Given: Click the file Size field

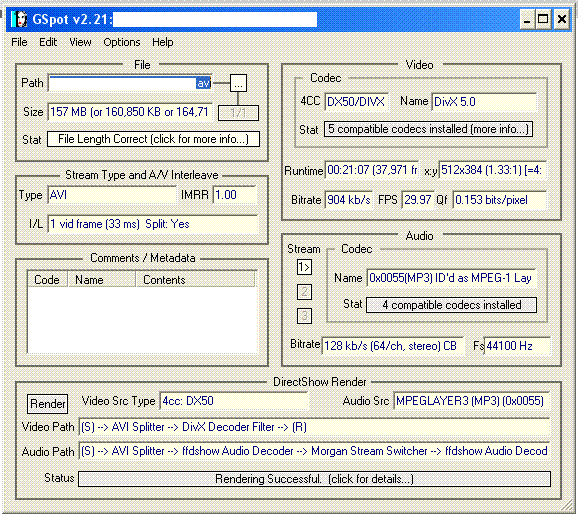Looking at the screenshot, I should point(130,112).
